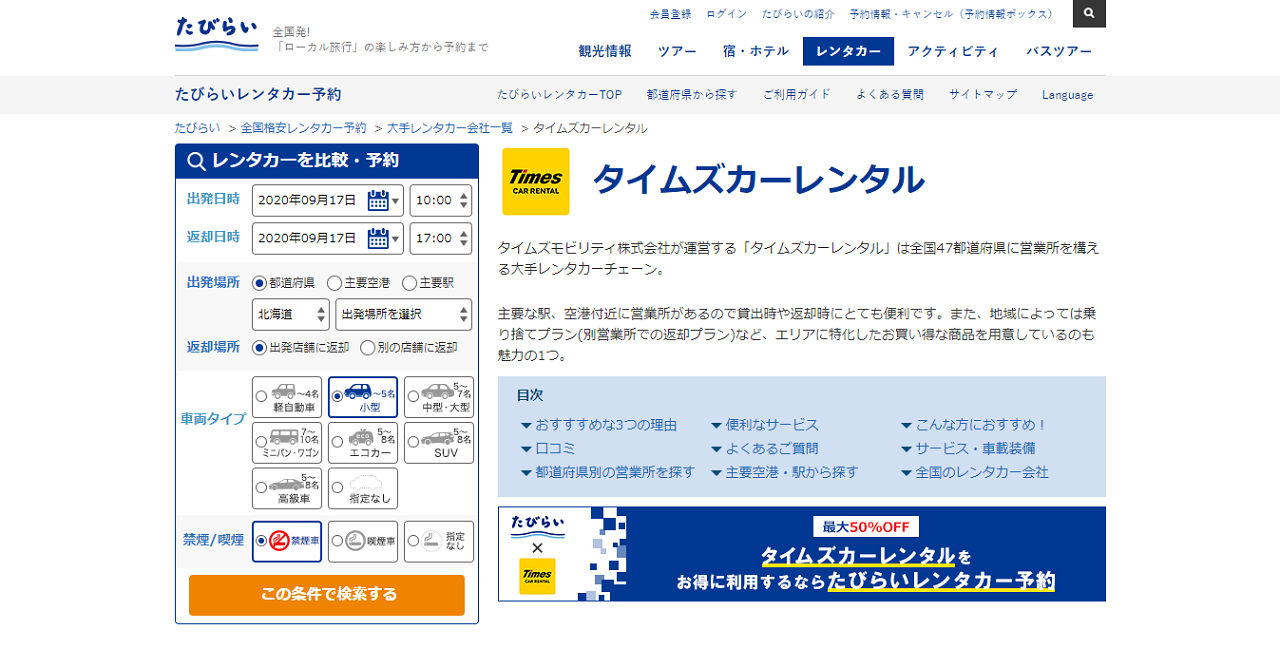Switch to the アクティビティ tab
The width and height of the screenshot is (1280, 649).
pos(952,51)
